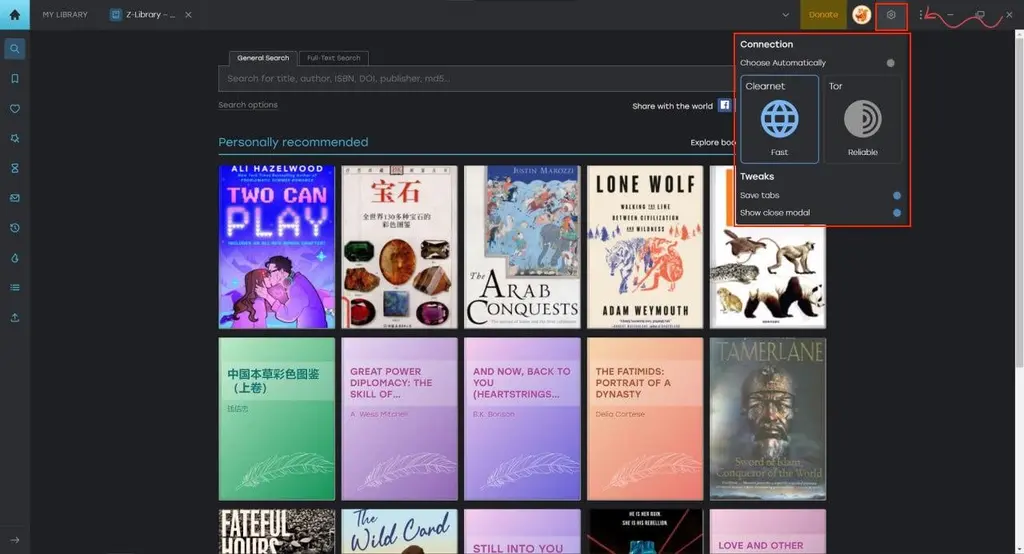Click the settings gear icon in top bar

891,15
